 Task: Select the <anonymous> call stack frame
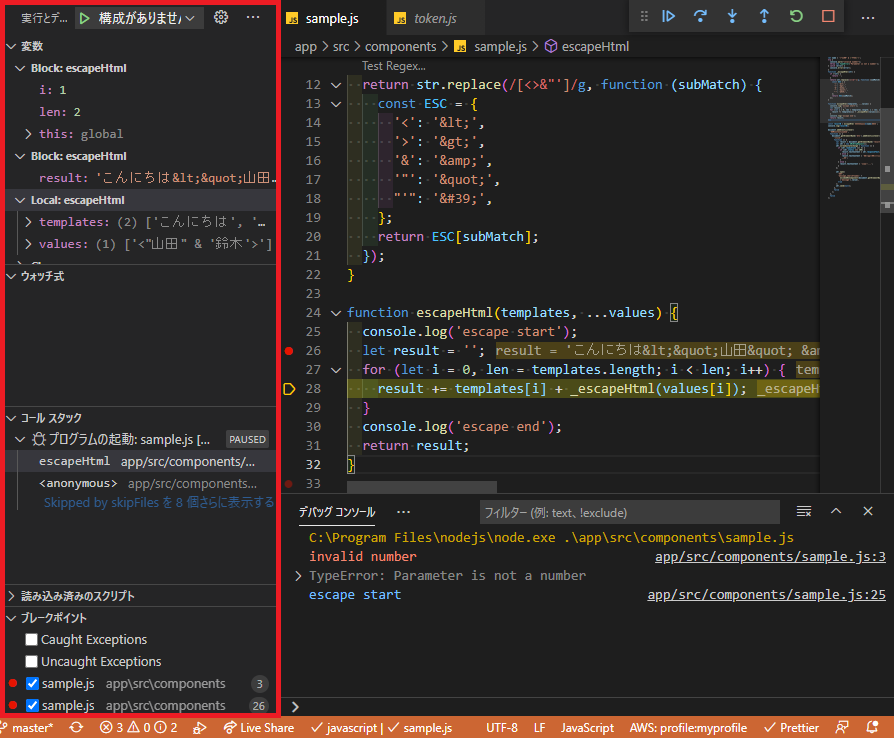pyautogui.click(x=141, y=484)
